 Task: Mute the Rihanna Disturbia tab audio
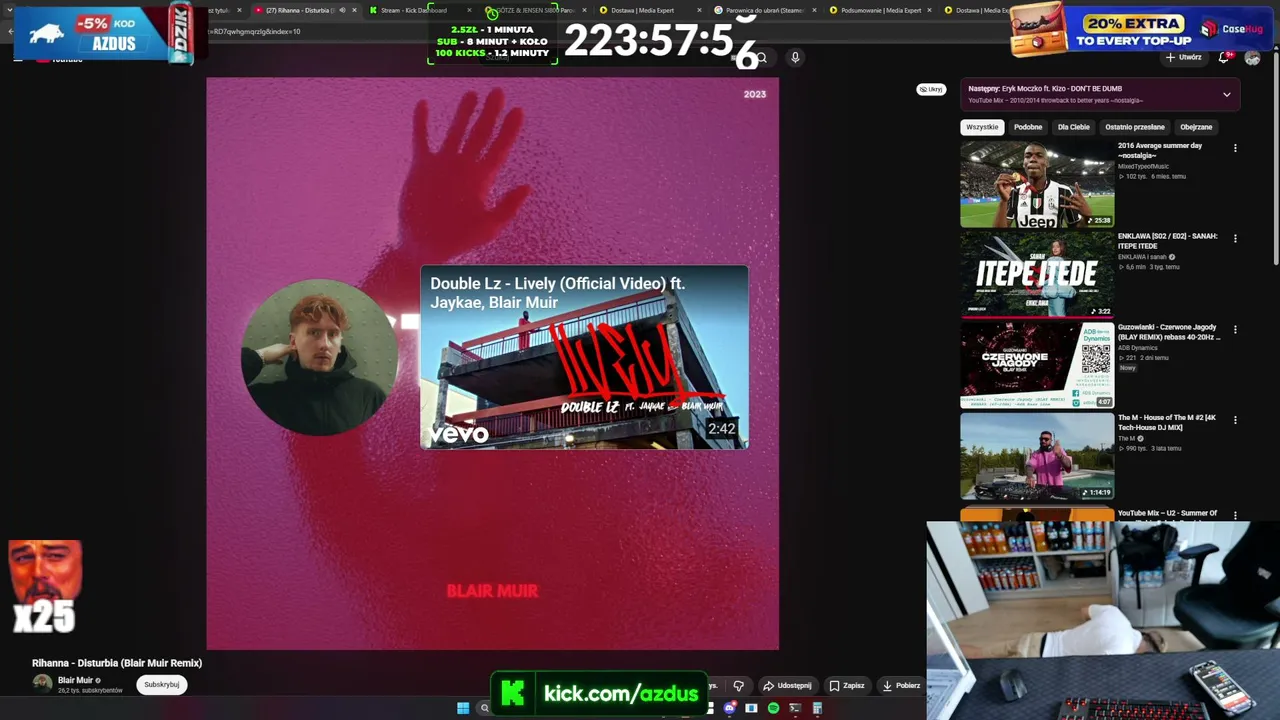342,10
